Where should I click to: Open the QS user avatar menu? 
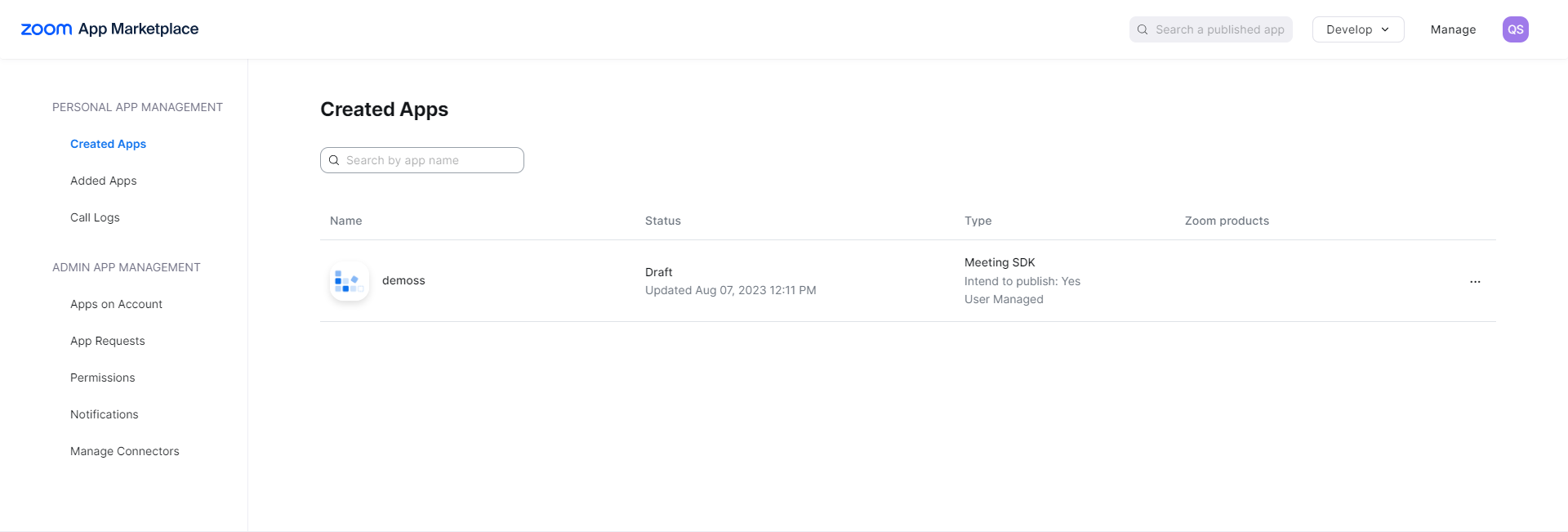point(1515,29)
